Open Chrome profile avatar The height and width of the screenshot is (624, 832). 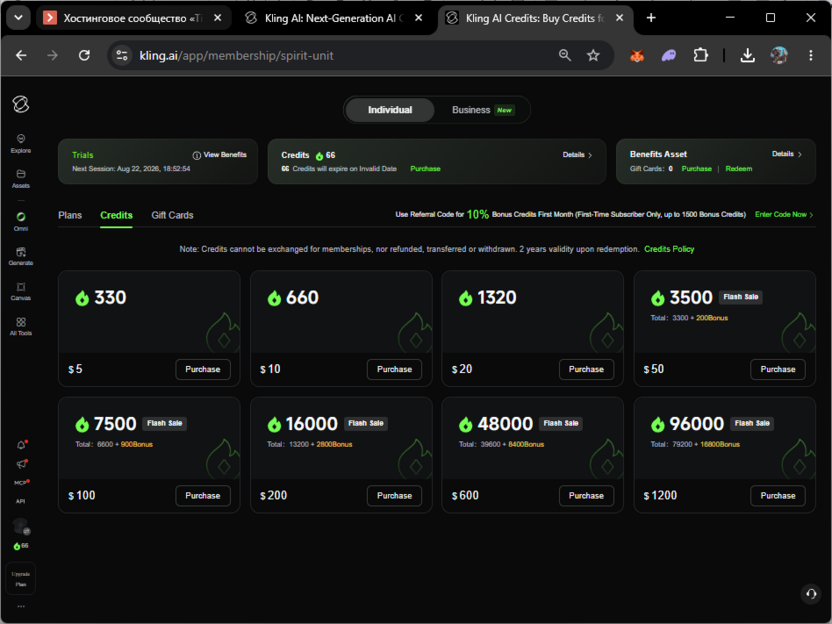778,55
